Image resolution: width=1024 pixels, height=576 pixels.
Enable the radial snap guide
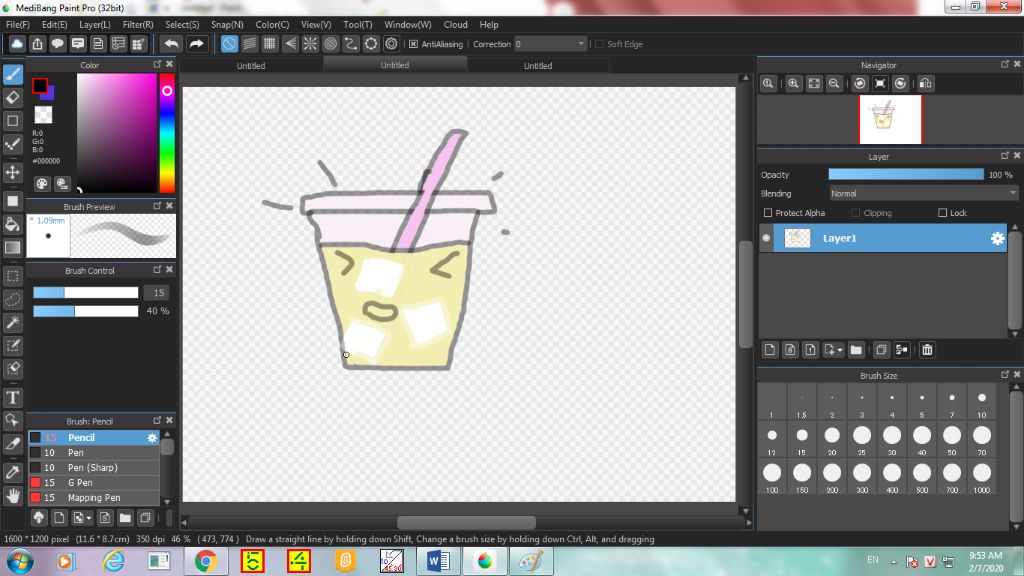(310, 44)
